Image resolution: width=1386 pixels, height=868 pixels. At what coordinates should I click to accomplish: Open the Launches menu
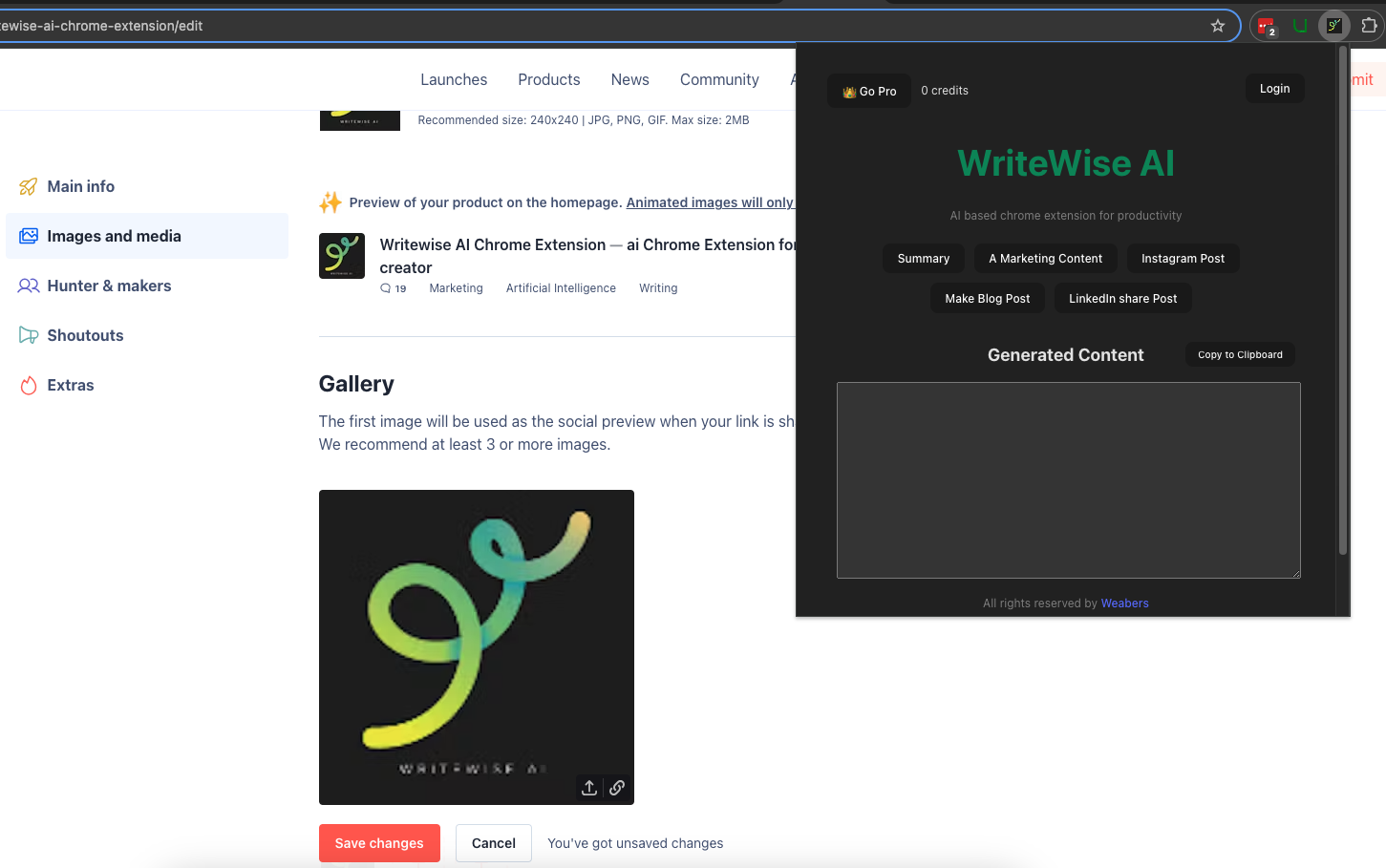(454, 80)
